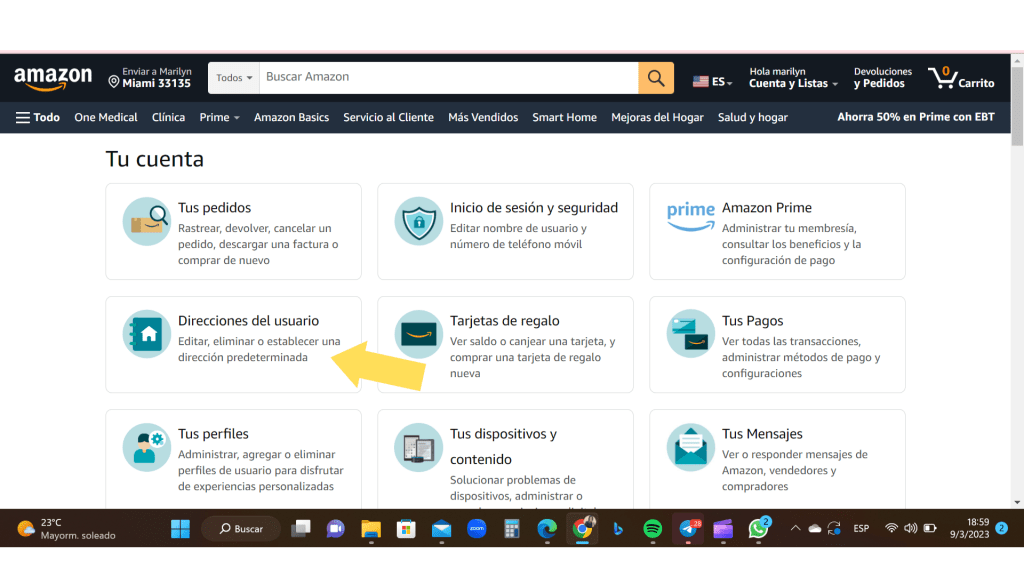This screenshot has width=1024, height=576.
Task: Open One Medical in navigation bar
Action: pos(106,118)
